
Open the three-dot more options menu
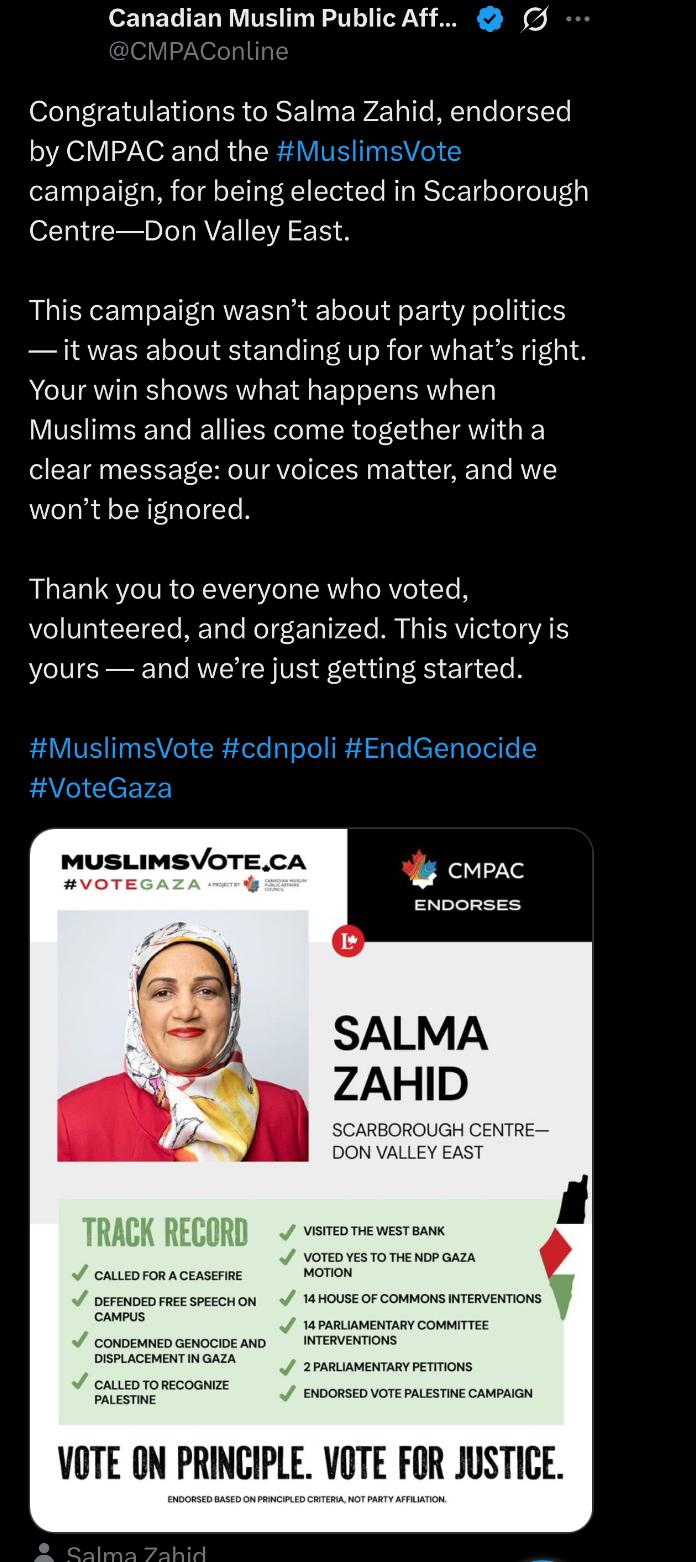(x=577, y=19)
